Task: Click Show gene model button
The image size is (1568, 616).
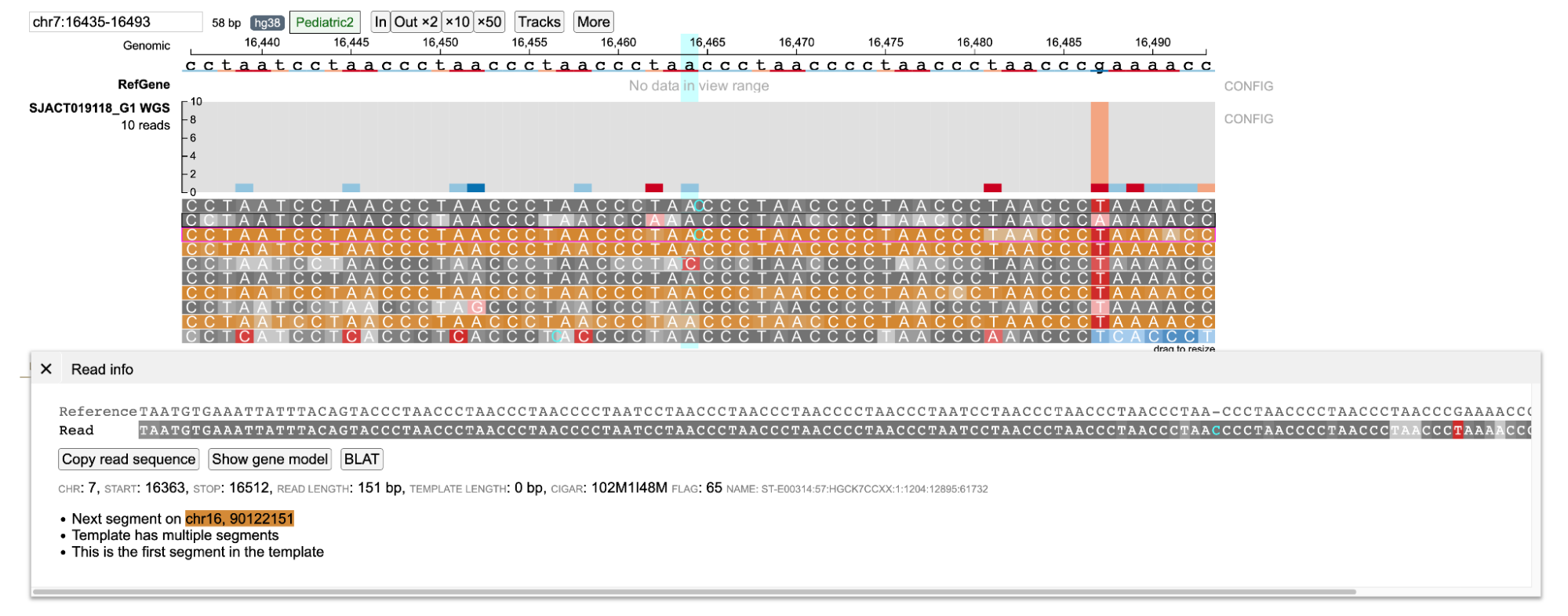Action: click(x=270, y=459)
